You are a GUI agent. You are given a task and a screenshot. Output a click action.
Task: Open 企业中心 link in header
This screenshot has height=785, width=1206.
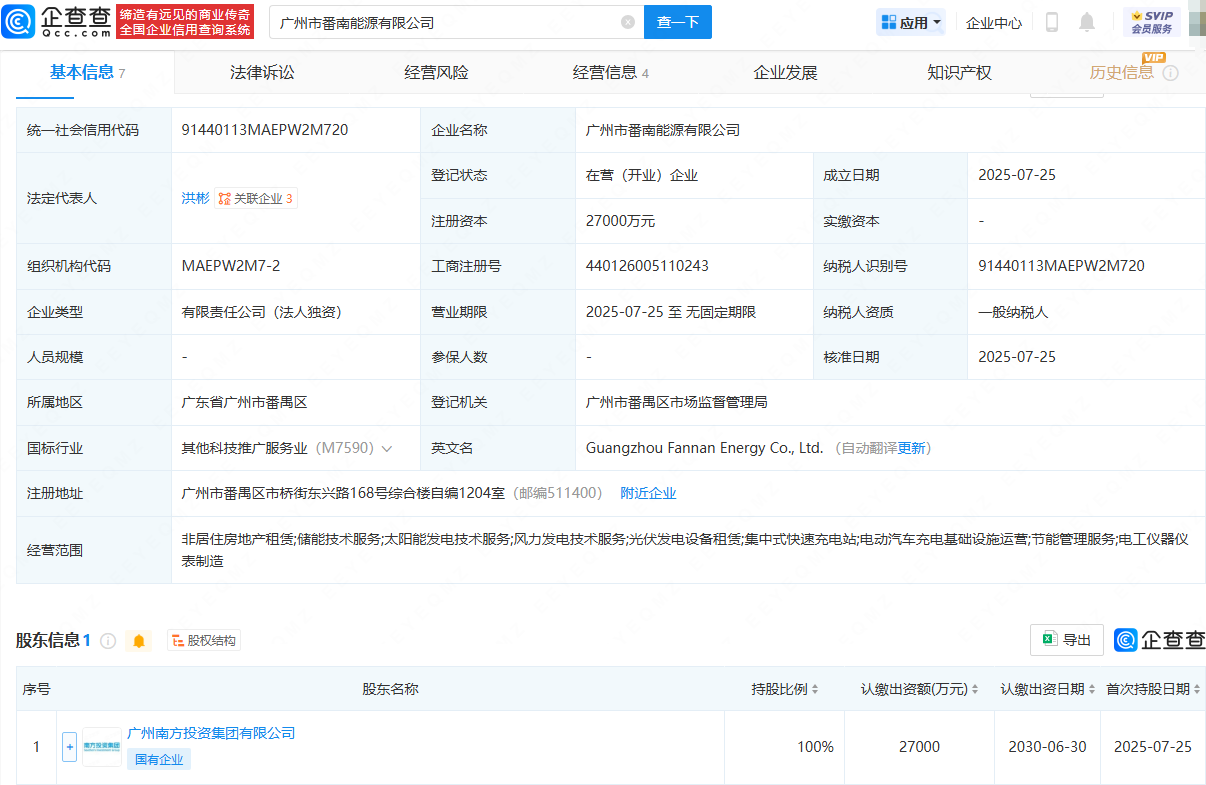pos(994,22)
